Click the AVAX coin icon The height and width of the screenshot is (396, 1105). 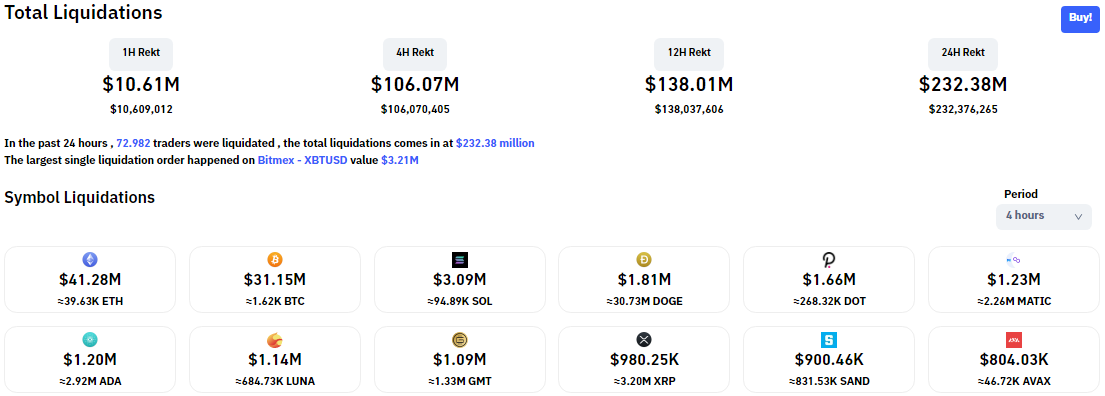coord(1013,340)
